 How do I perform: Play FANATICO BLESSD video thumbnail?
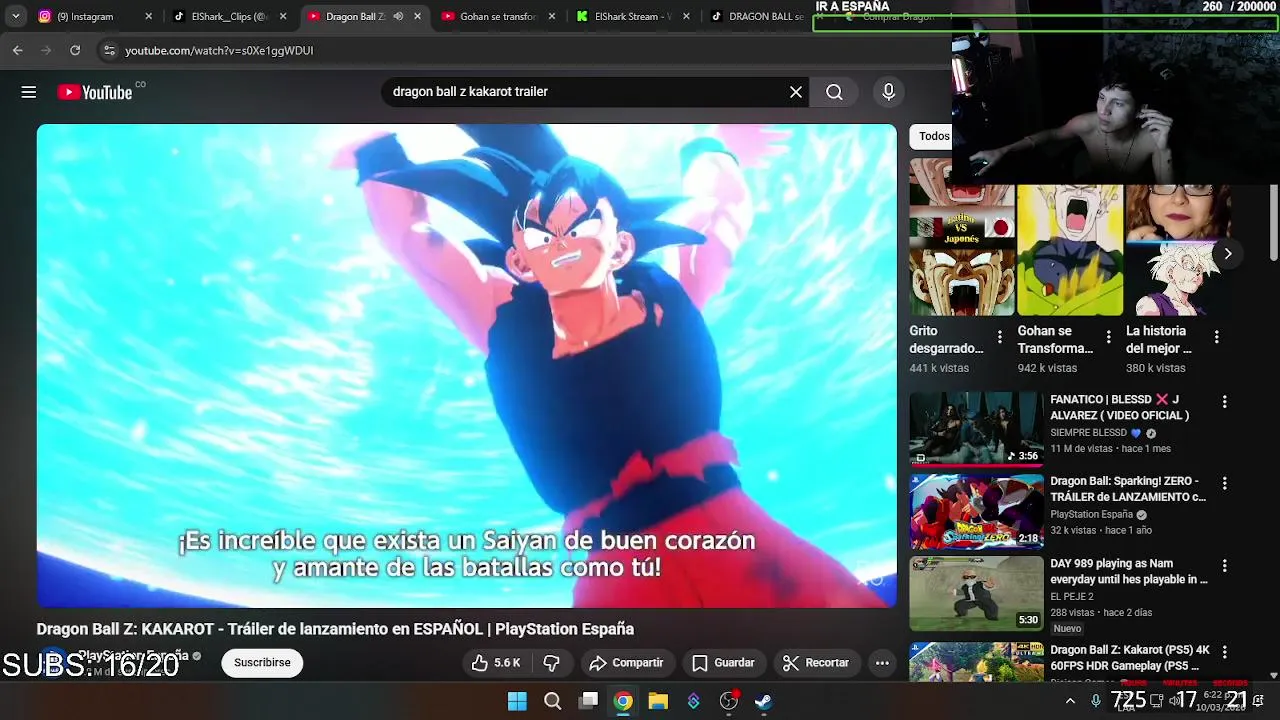pyautogui.click(x=976, y=428)
